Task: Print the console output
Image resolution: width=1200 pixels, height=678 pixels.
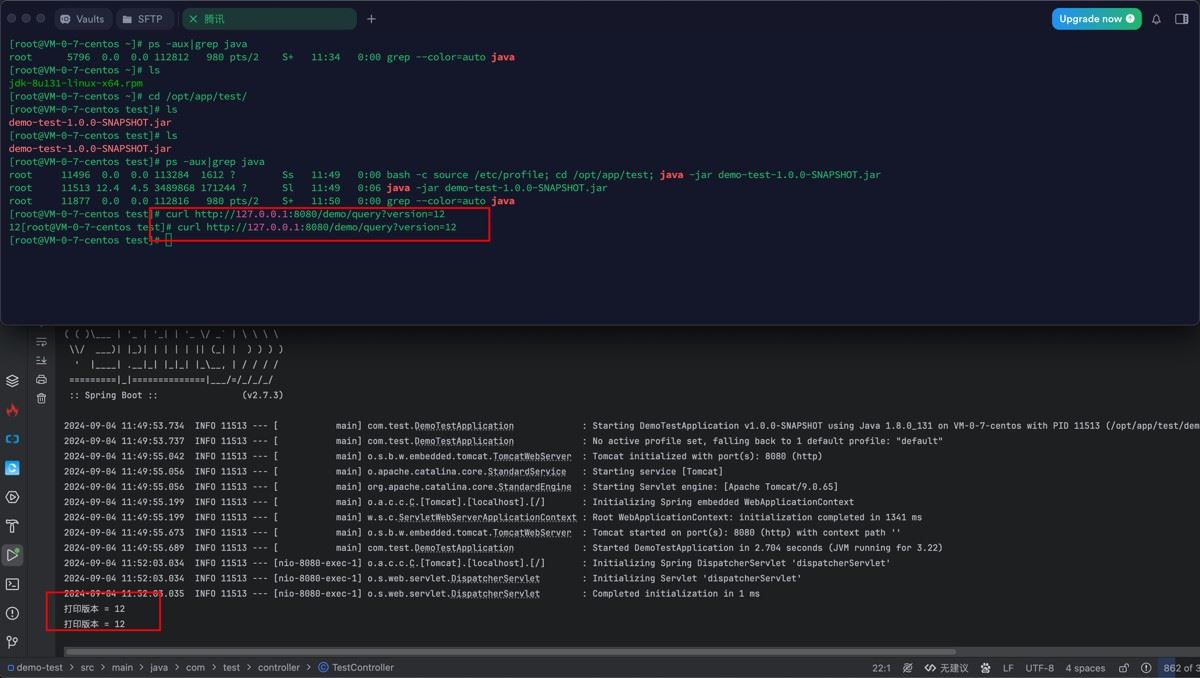Action: click(x=41, y=379)
